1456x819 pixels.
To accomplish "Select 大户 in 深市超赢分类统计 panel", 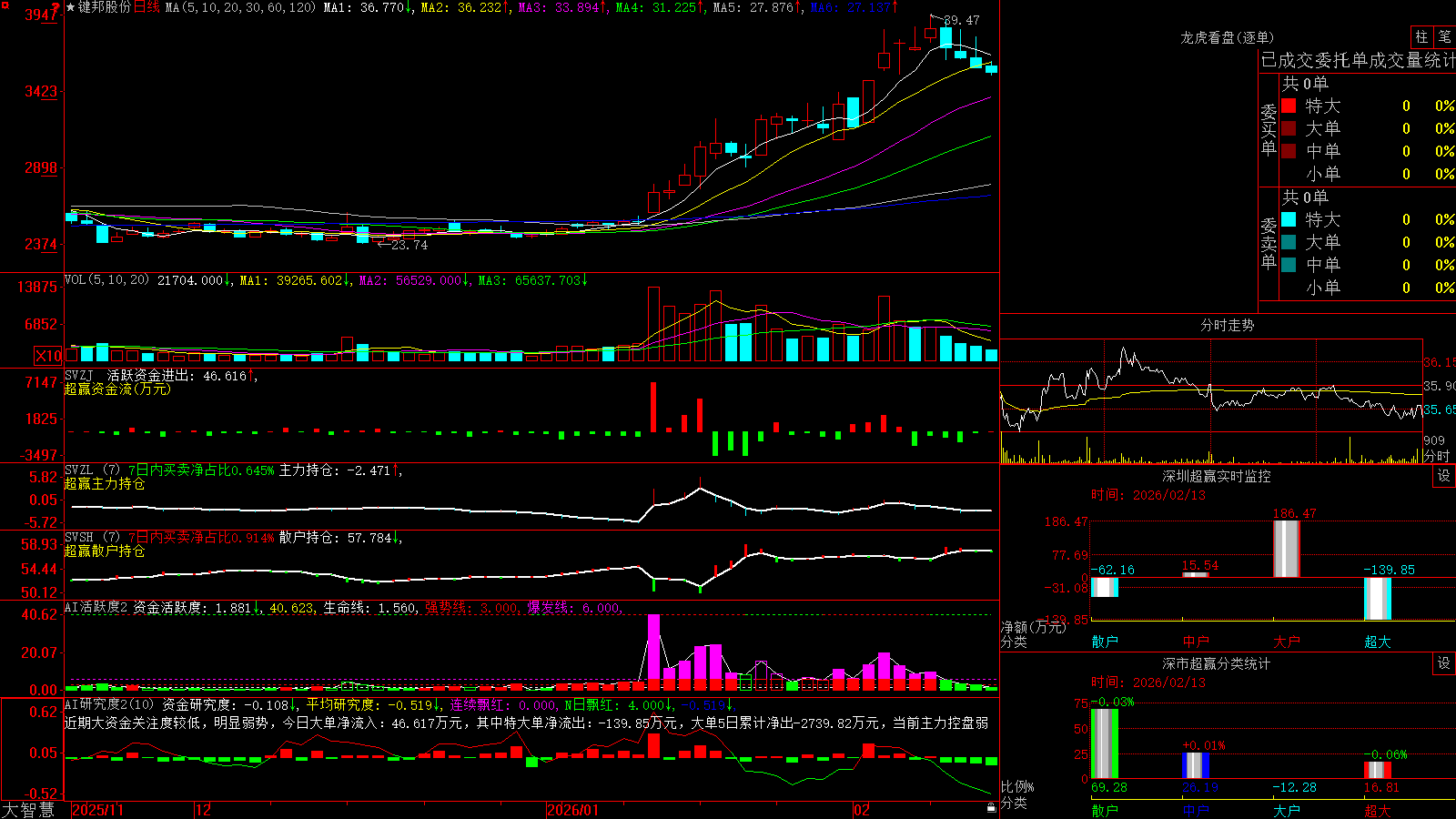I will (1287, 811).
